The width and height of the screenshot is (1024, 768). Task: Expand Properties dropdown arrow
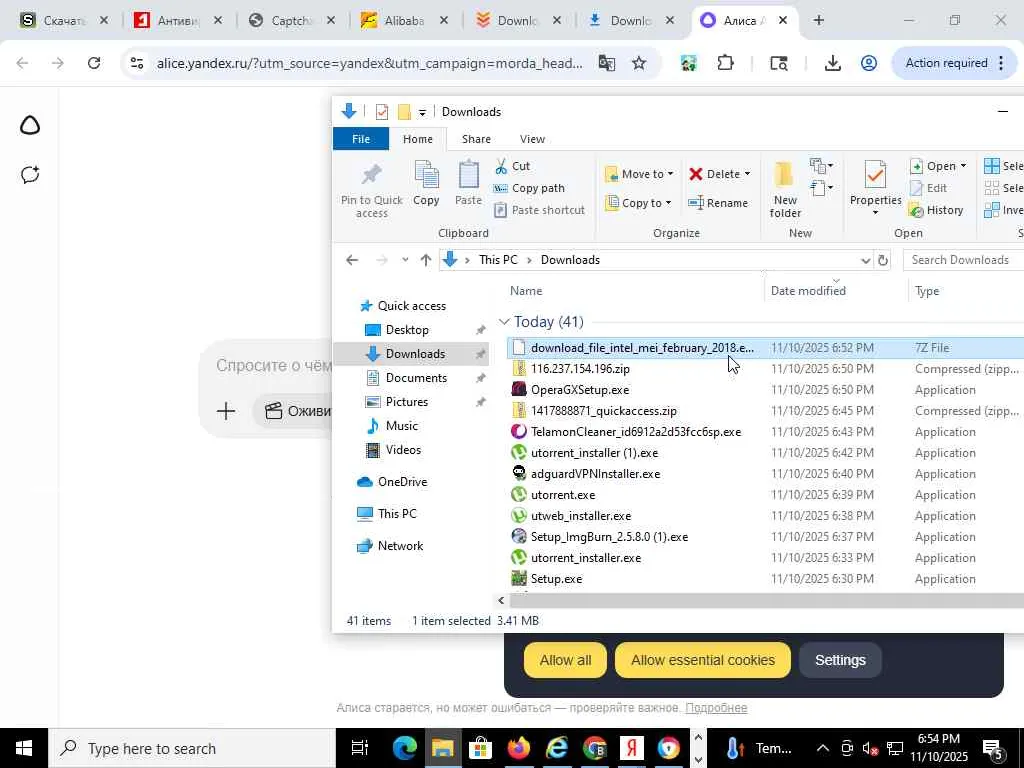click(x=875, y=213)
